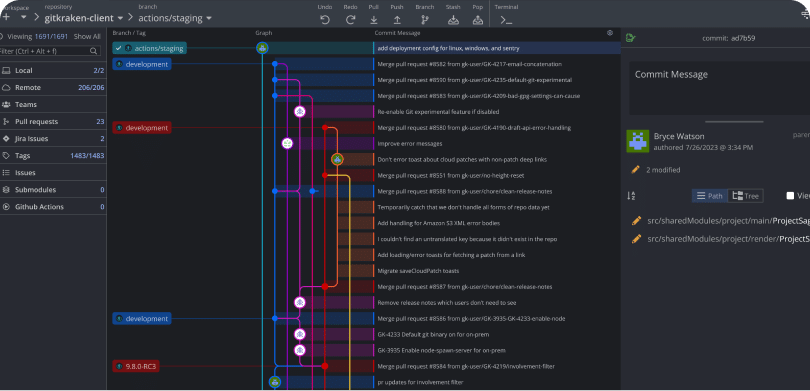Open the actions/staging branch dropdown
The image size is (810, 391).
pos(176,18)
